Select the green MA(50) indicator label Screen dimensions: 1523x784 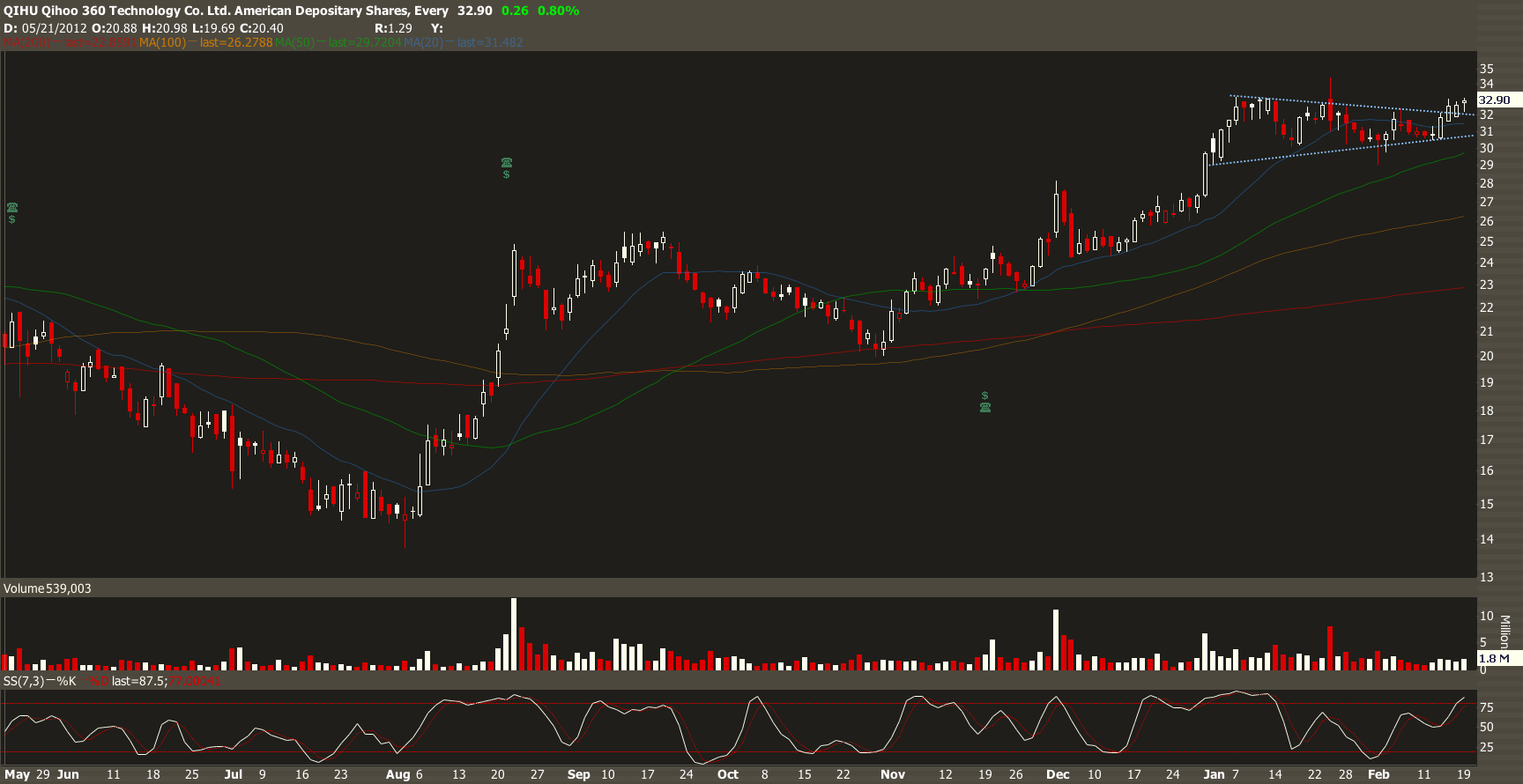tap(338, 42)
